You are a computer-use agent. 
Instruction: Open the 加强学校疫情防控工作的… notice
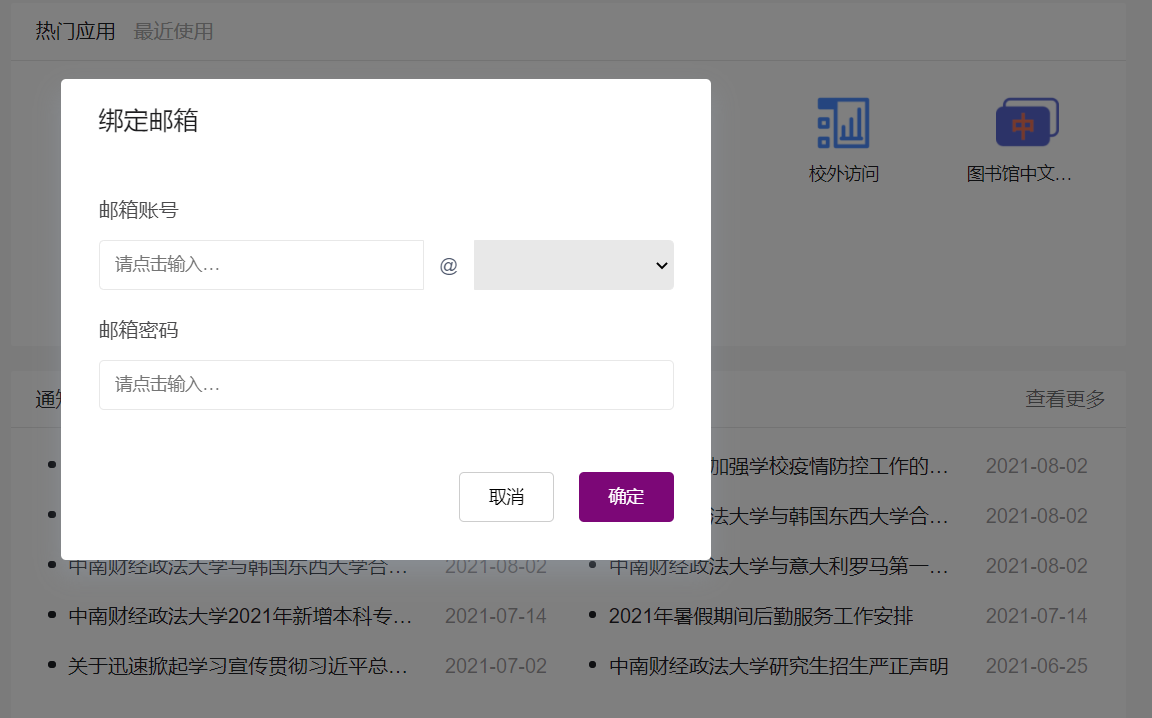pyautogui.click(x=829, y=466)
